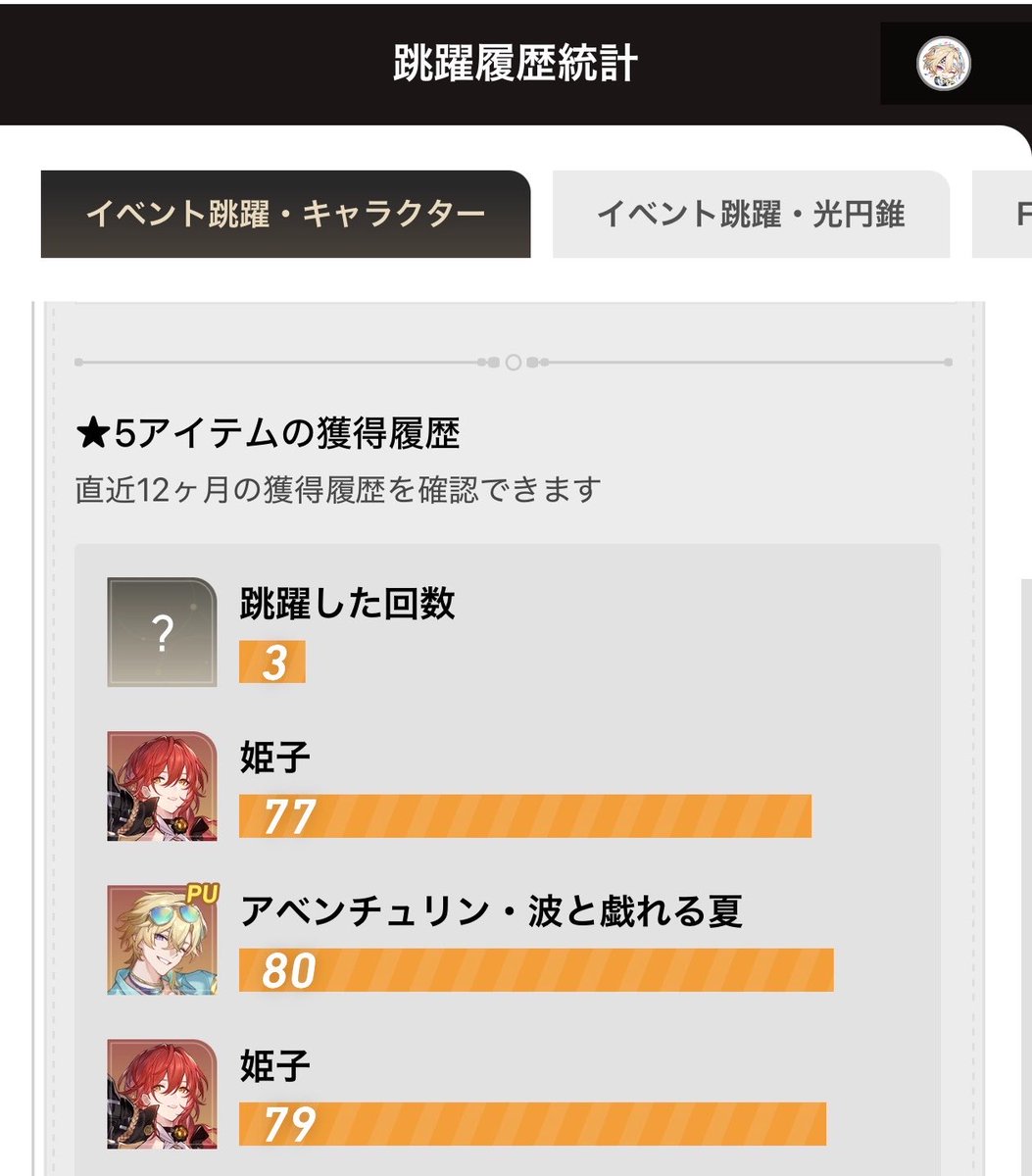Select the bottom 姫子 character portrait
This screenshot has height=1176, width=1032.
(x=162, y=1094)
